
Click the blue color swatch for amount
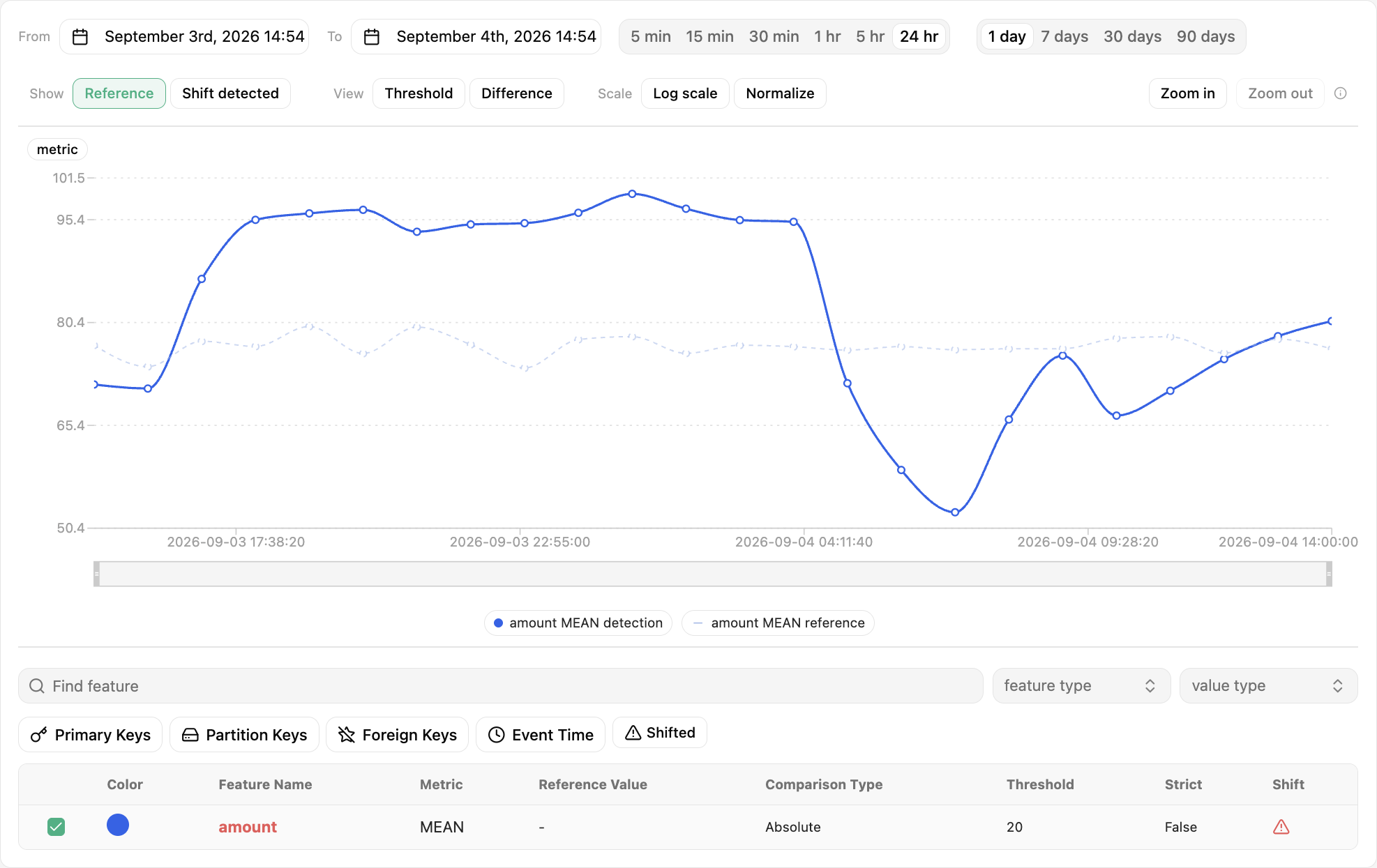(x=118, y=825)
